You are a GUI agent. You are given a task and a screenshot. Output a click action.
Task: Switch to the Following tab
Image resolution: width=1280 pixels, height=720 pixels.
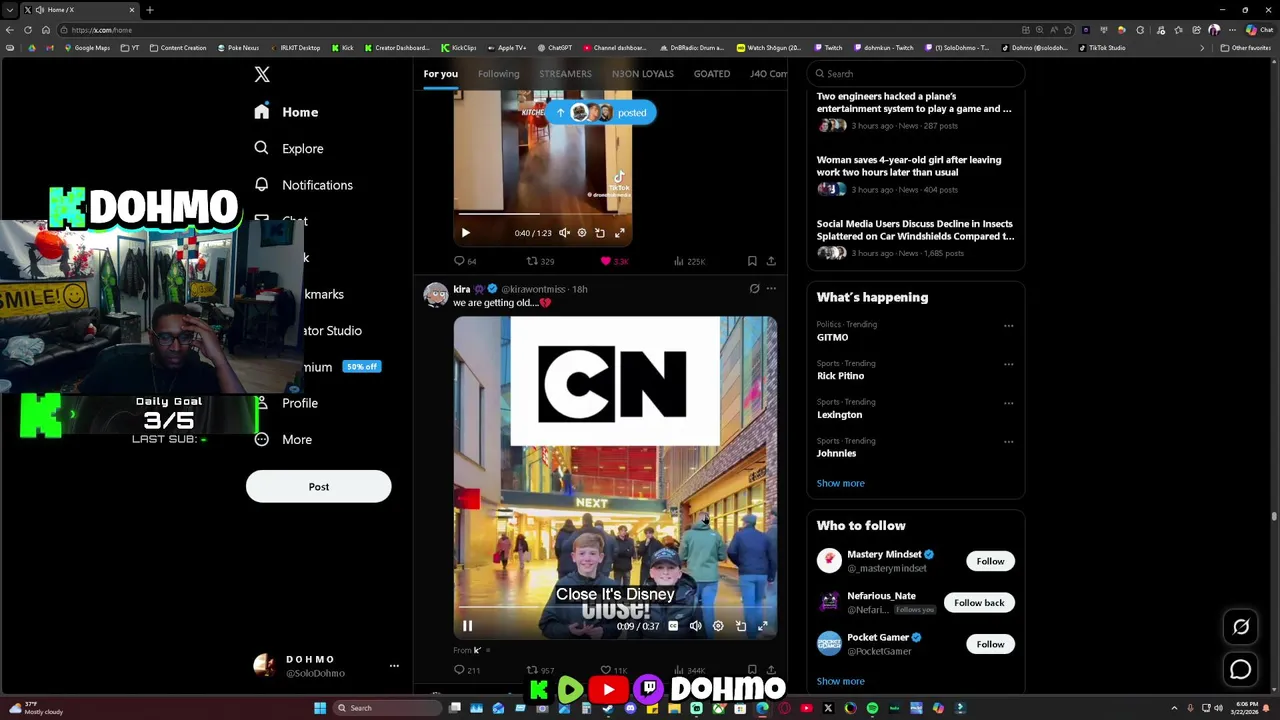(498, 74)
